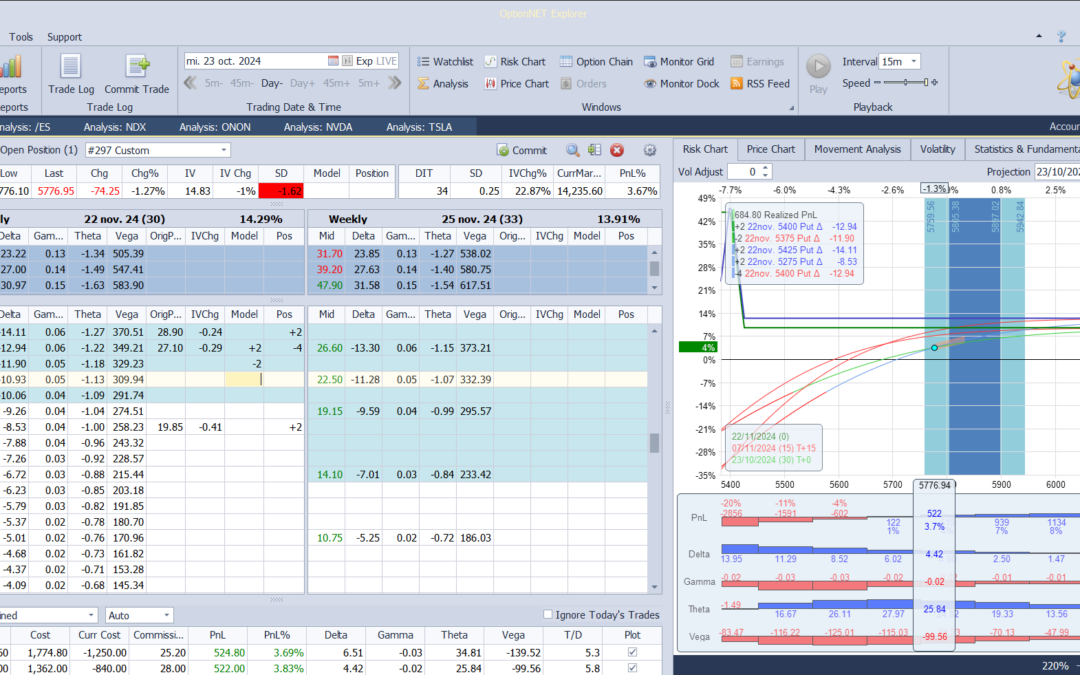Step back one day with Day-
Screen dimensions: 1080x675
(271, 83)
